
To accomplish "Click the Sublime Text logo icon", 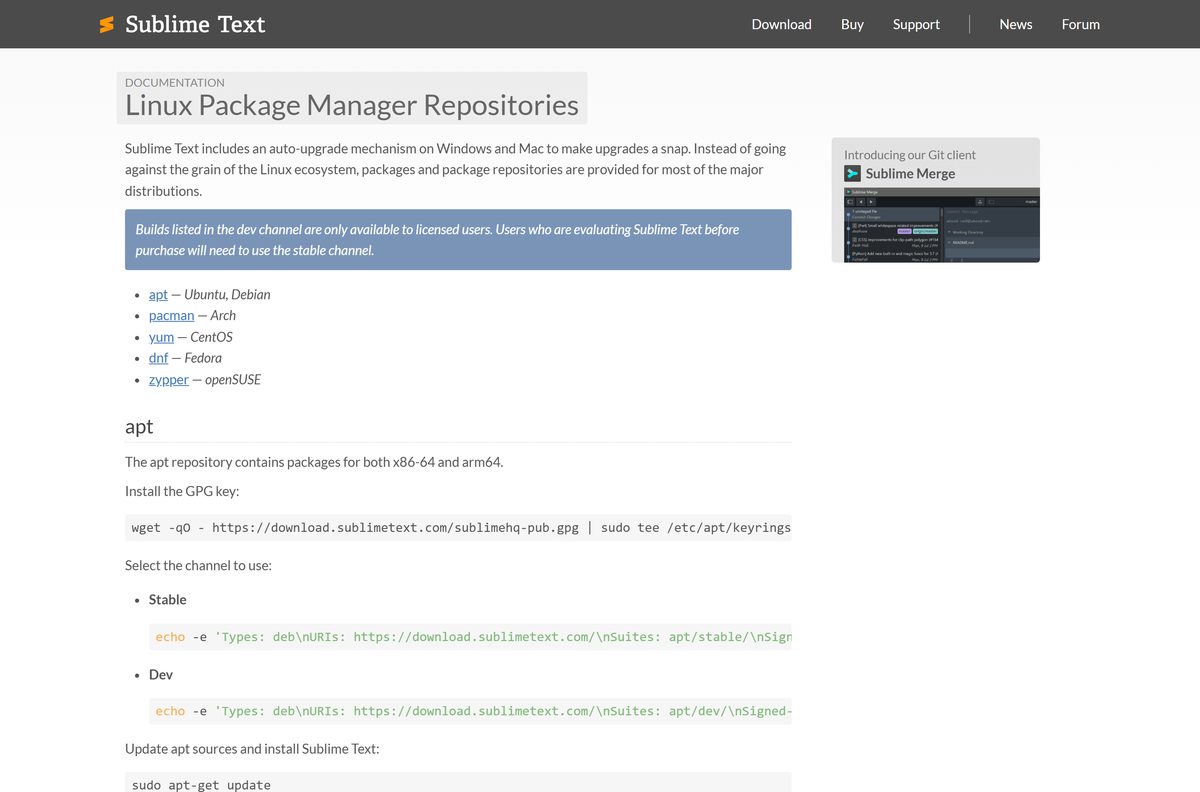I will point(107,24).
